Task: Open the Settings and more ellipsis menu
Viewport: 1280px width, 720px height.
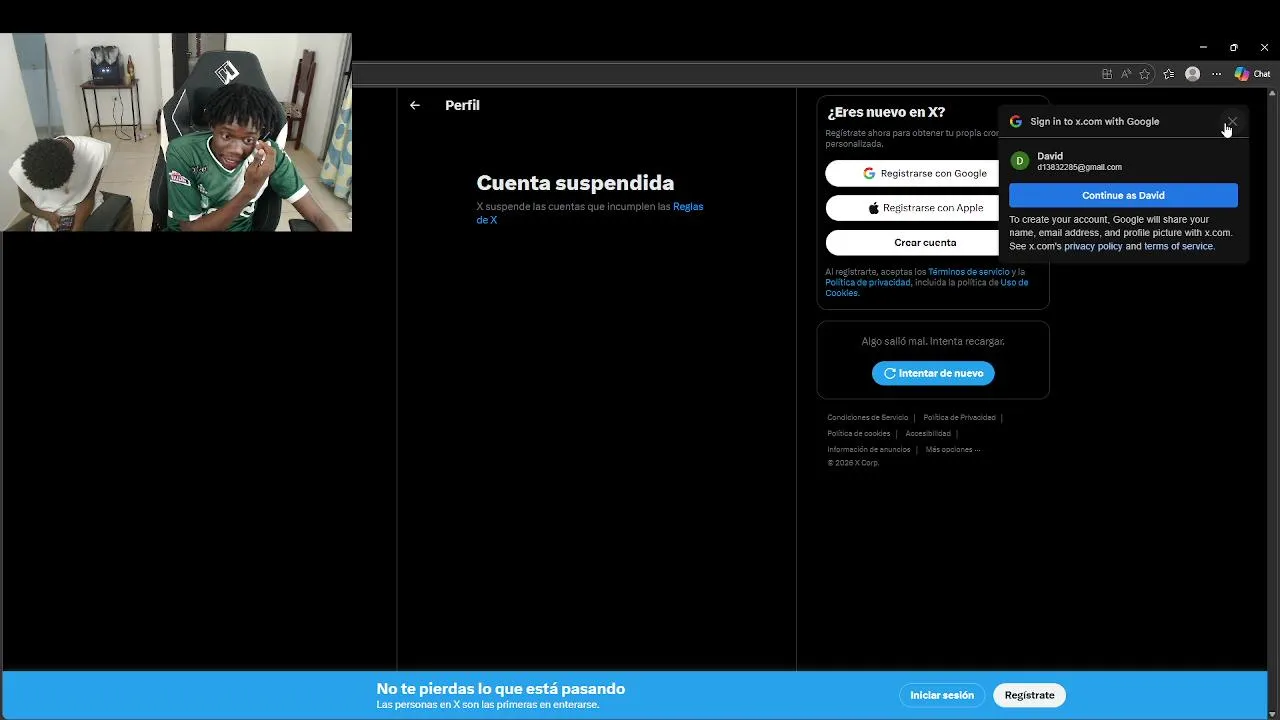Action: [1216, 74]
